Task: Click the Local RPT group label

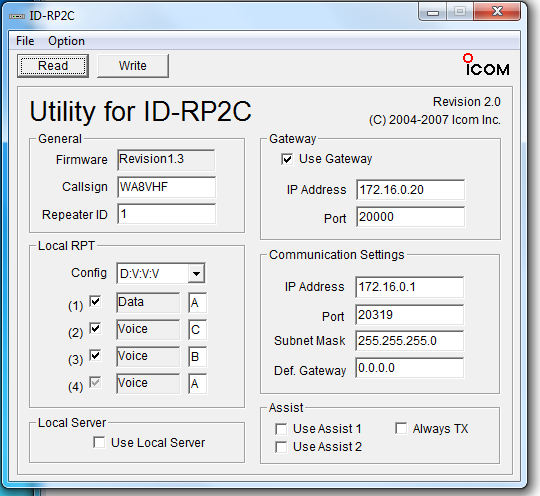Action: (66, 246)
